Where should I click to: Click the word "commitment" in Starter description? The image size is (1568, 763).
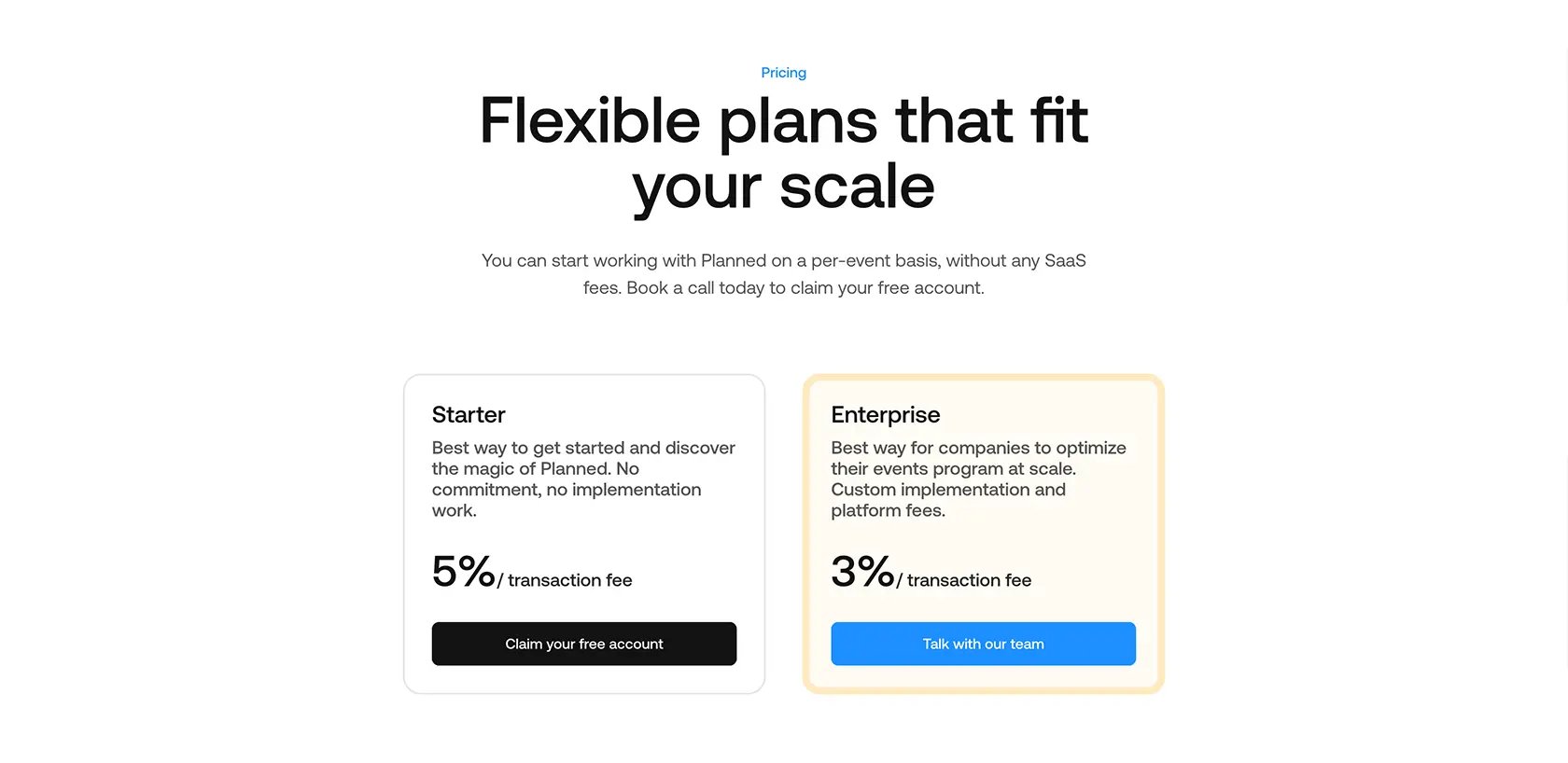point(484,490)
